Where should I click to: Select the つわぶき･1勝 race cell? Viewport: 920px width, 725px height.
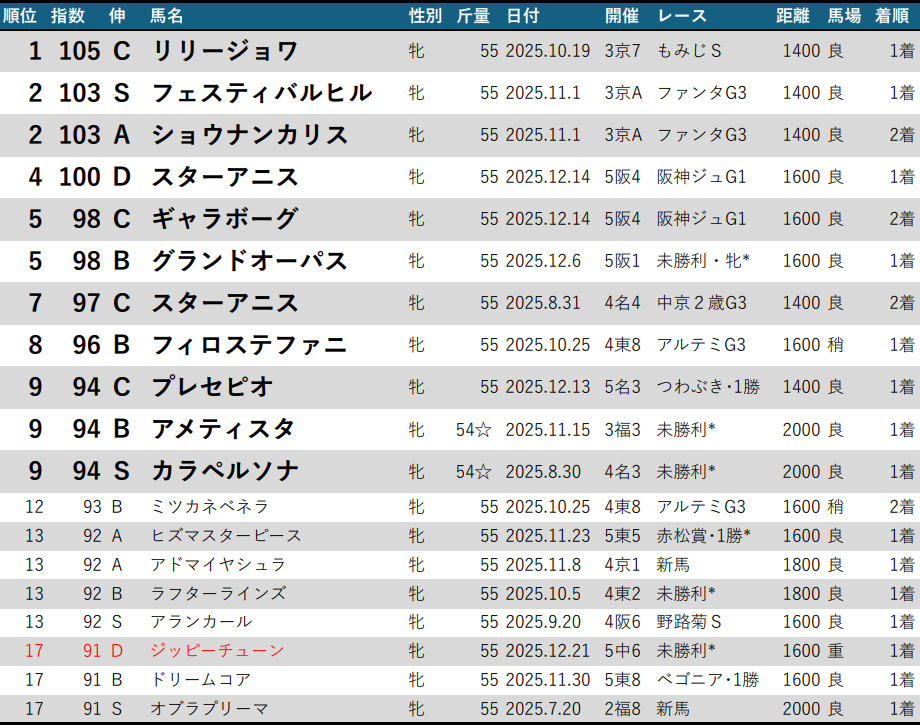tap(708, 387)
